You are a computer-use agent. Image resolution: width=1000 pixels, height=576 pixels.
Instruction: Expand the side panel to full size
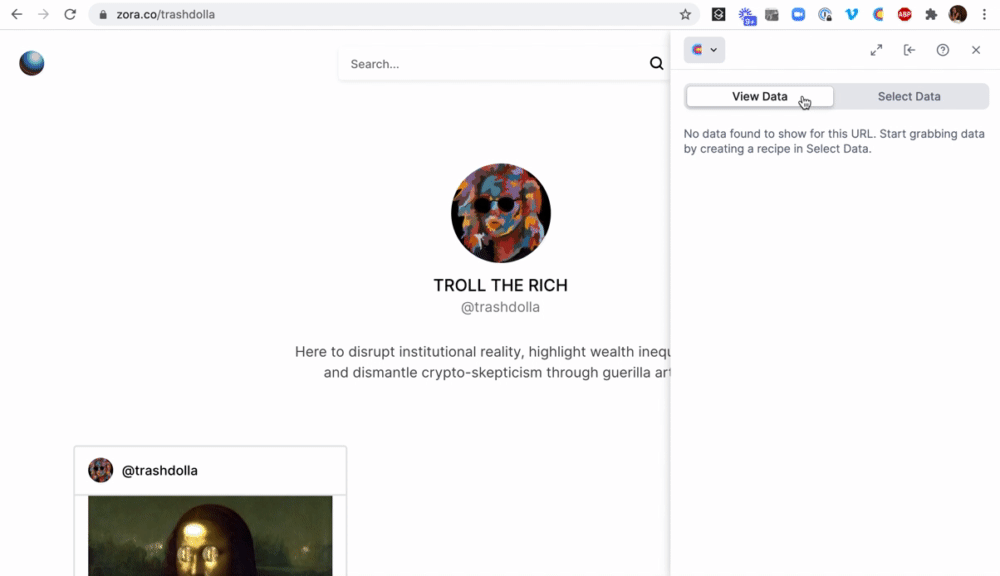pyautogui.click(x=876, y=50)
